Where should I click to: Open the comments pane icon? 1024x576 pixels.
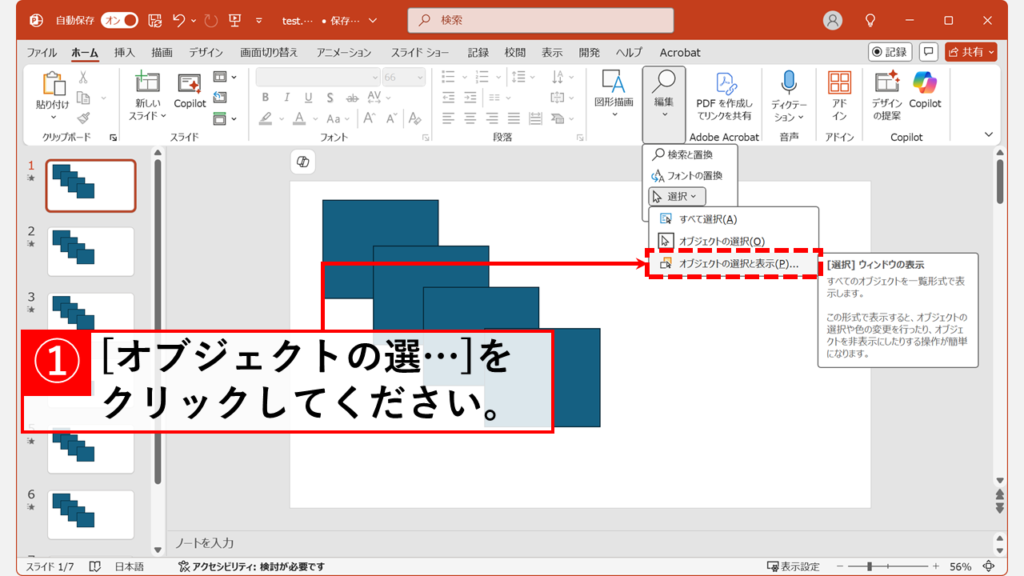(x=928, y=52)
